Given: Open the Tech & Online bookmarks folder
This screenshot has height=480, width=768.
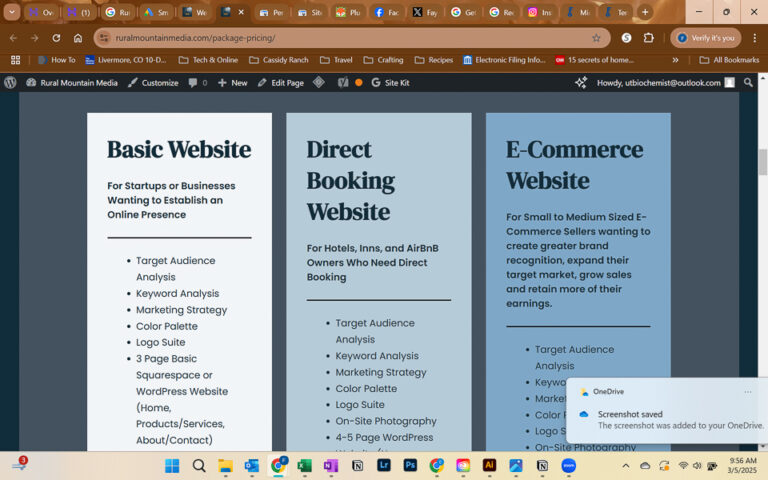Looking at the screenshot, I should 208,60.
